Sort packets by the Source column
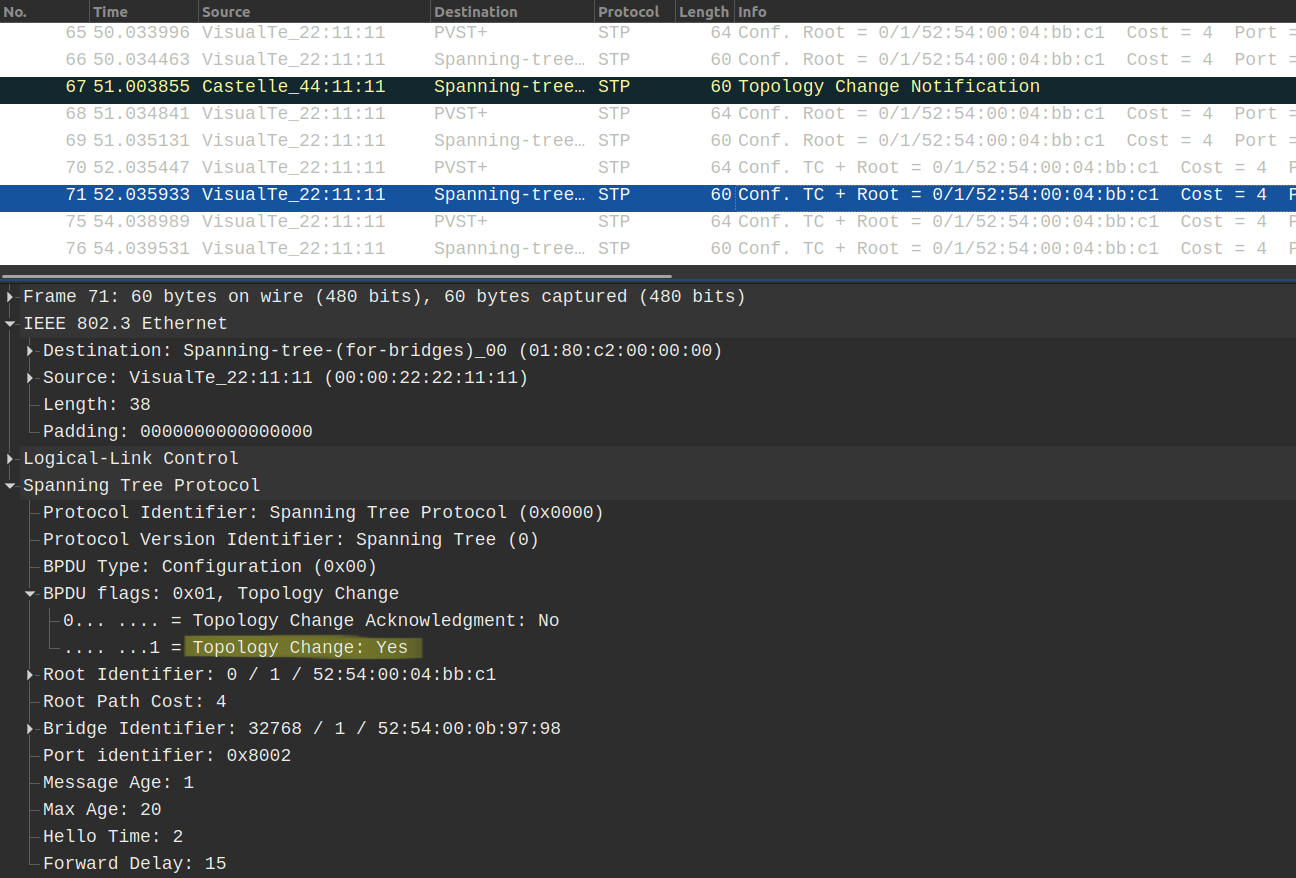Viewport: 1296px width, 878px height. [230, 11]
